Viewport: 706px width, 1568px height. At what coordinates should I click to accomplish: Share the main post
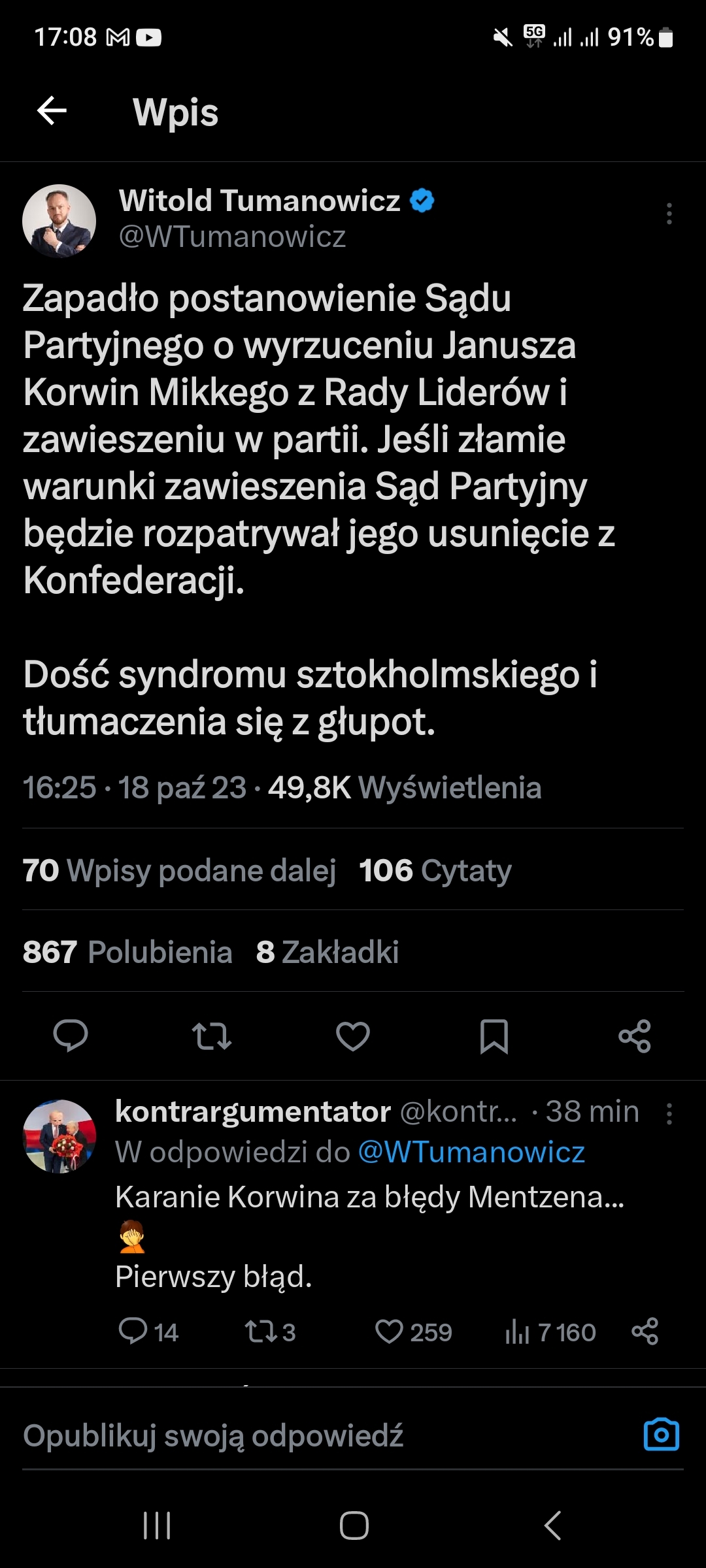pos(635,1036)
